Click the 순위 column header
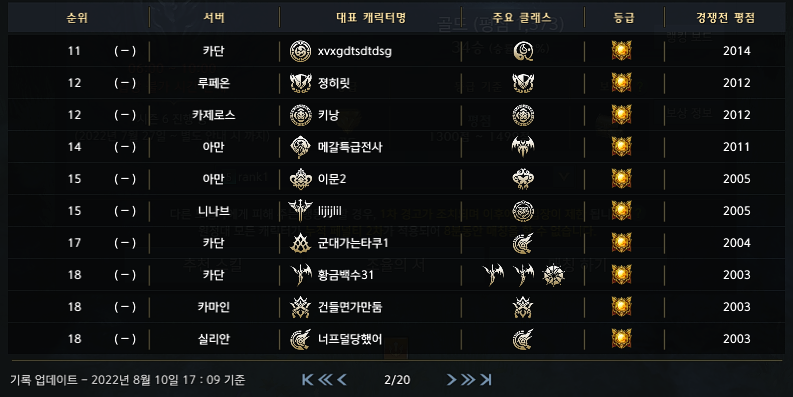Image resolution: width=793 pixels, height=397 pixels. point(77,18)
